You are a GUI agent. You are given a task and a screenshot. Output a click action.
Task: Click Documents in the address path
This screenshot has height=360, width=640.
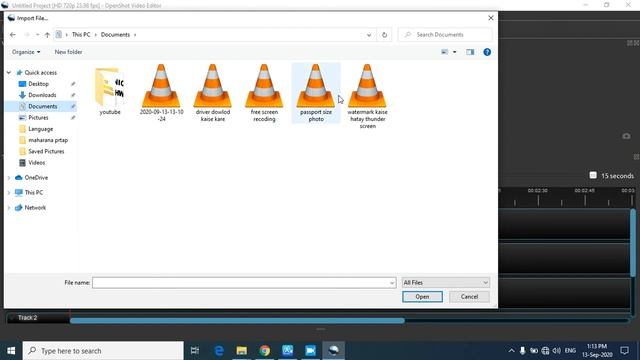point(115,35)
